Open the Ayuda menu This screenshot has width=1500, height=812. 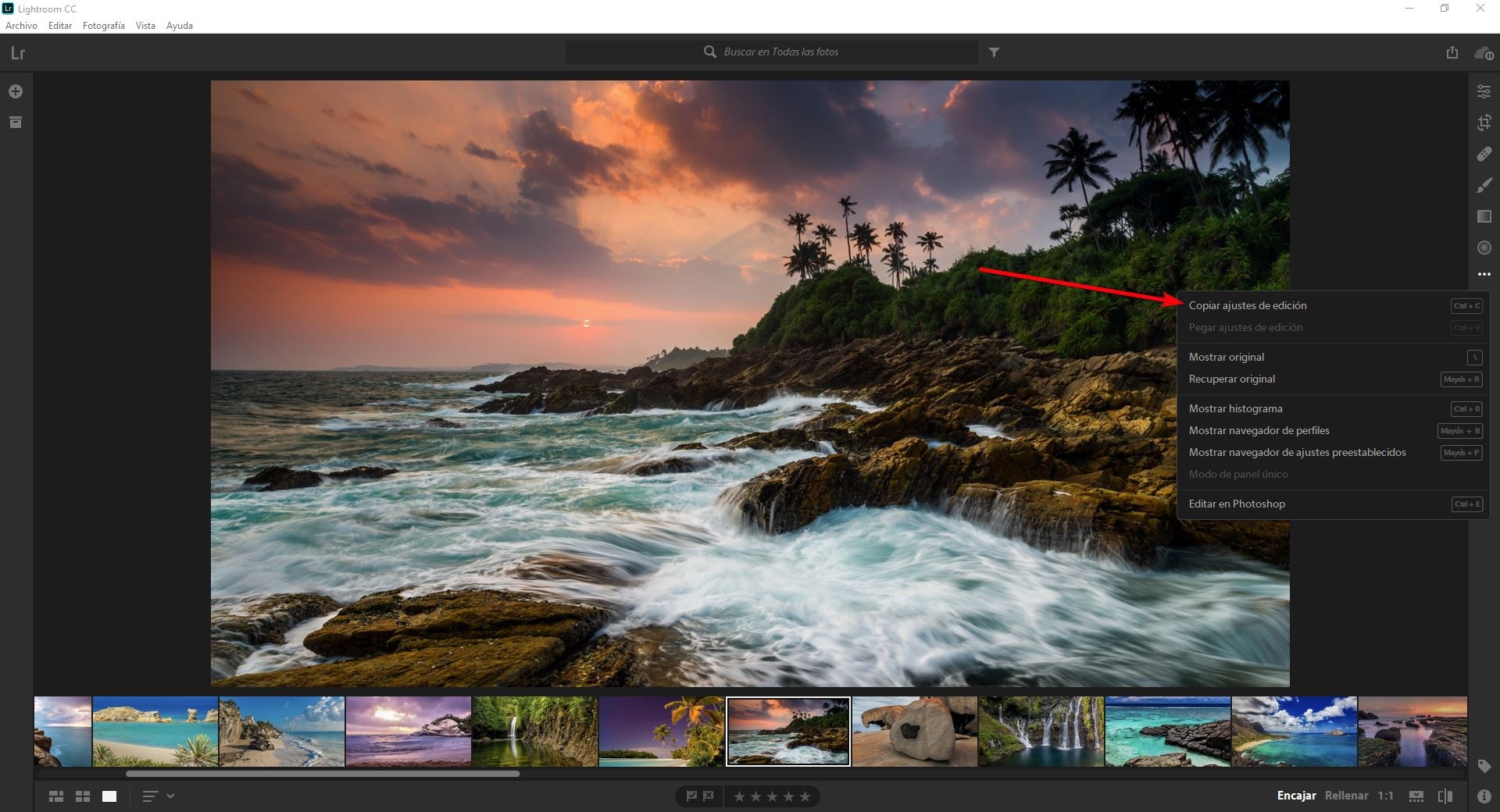point(180,26)
